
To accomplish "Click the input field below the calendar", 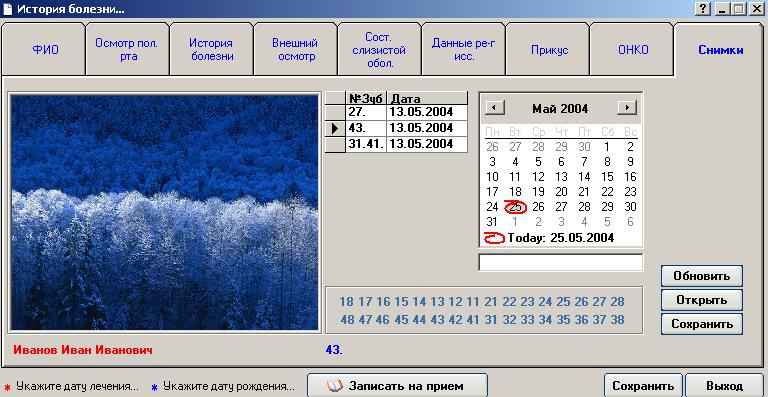I will point(560,262).
